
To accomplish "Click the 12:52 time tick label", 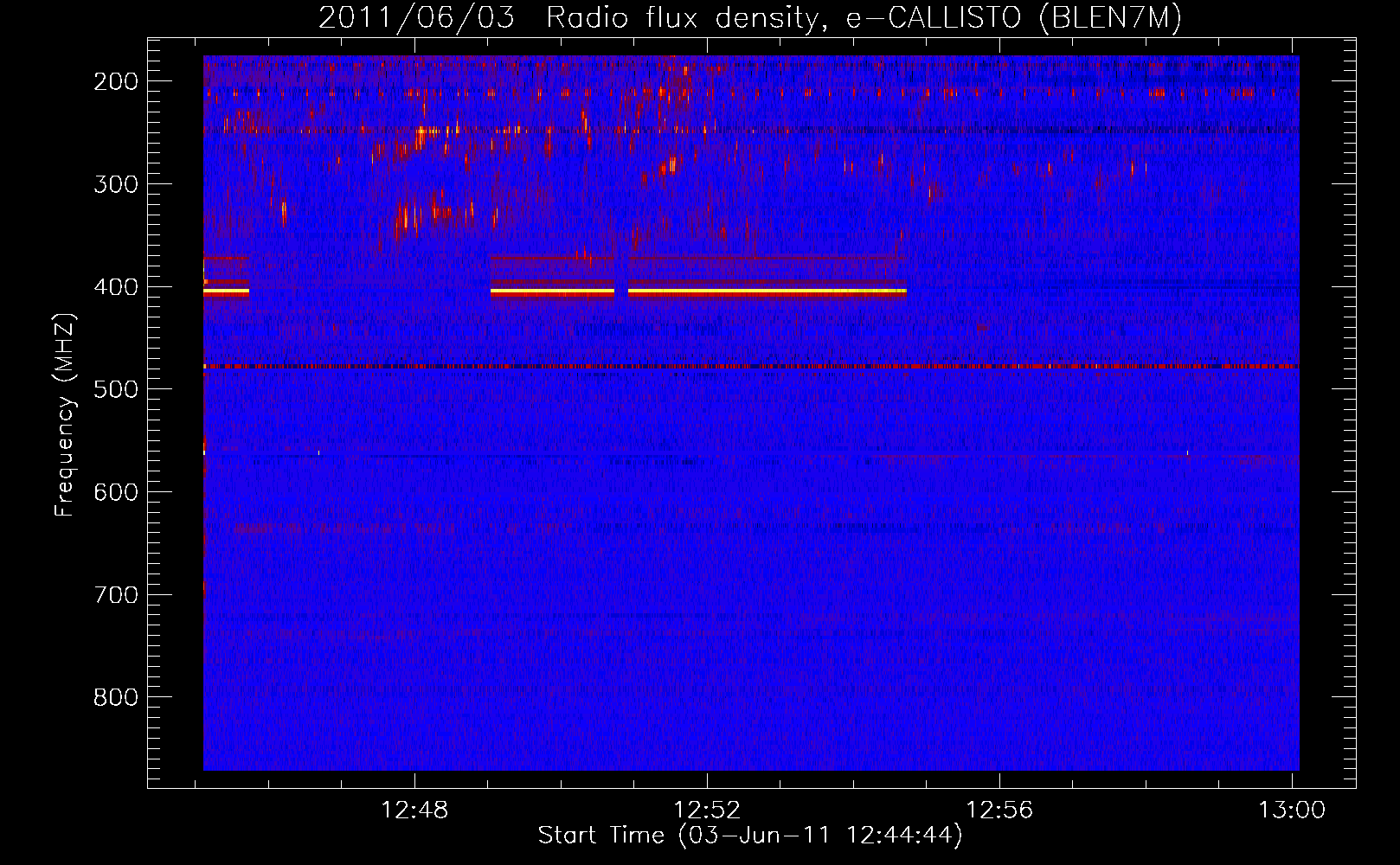I will coord(707,811).
